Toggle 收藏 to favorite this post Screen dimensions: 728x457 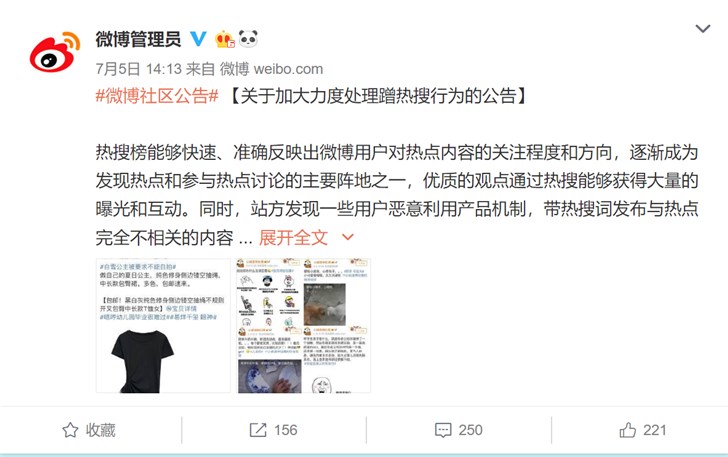pos(89,430)
